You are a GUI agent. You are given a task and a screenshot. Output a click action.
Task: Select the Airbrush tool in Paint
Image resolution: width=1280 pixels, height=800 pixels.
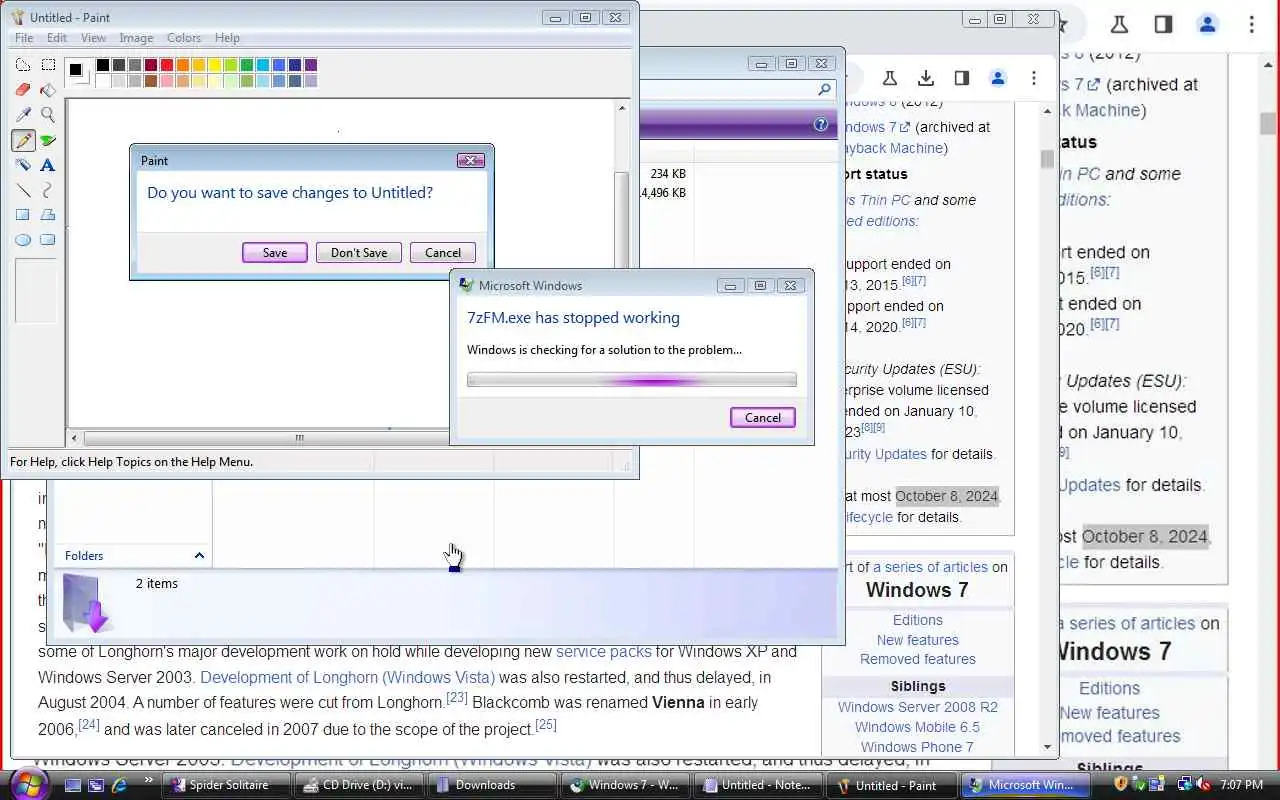23,165
